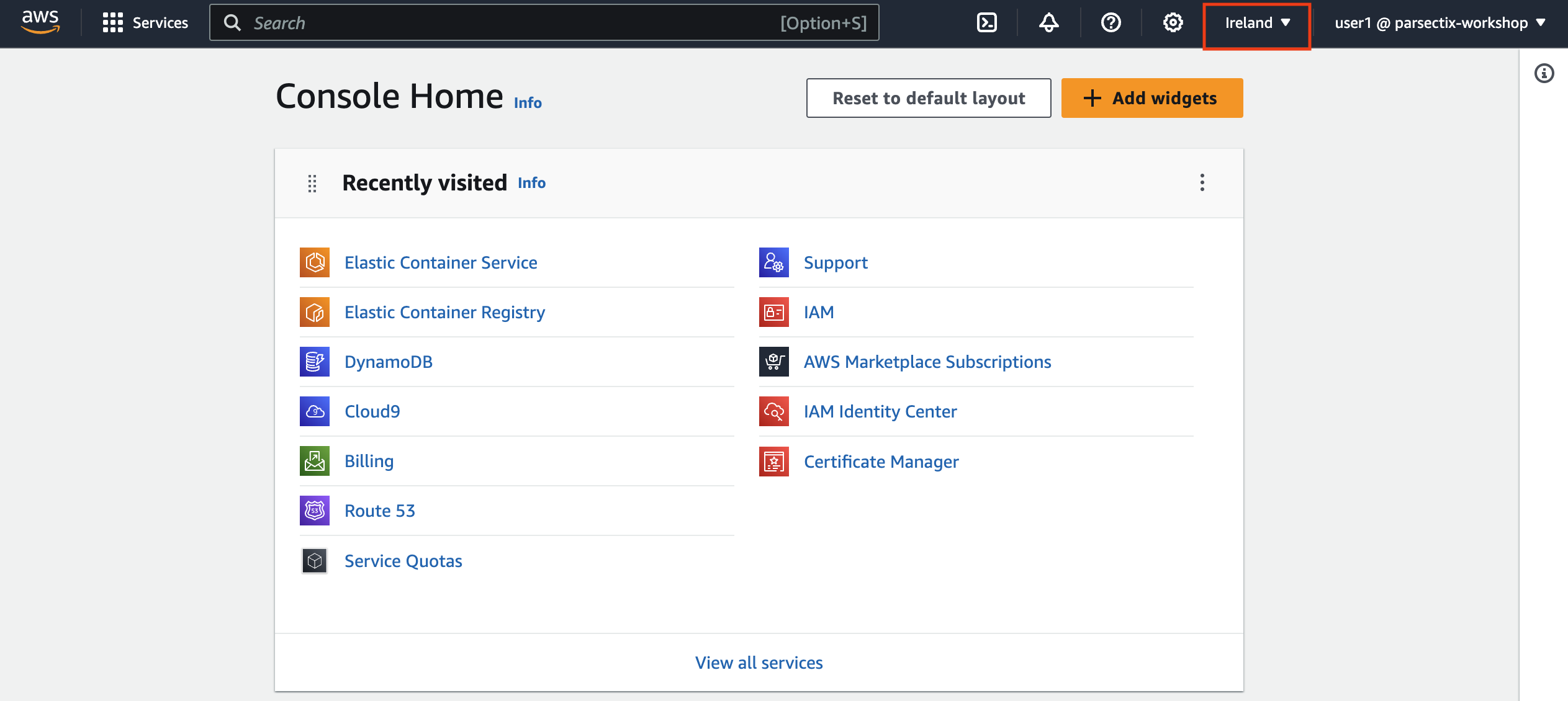Open the Services menu

(x=146, y=23)
